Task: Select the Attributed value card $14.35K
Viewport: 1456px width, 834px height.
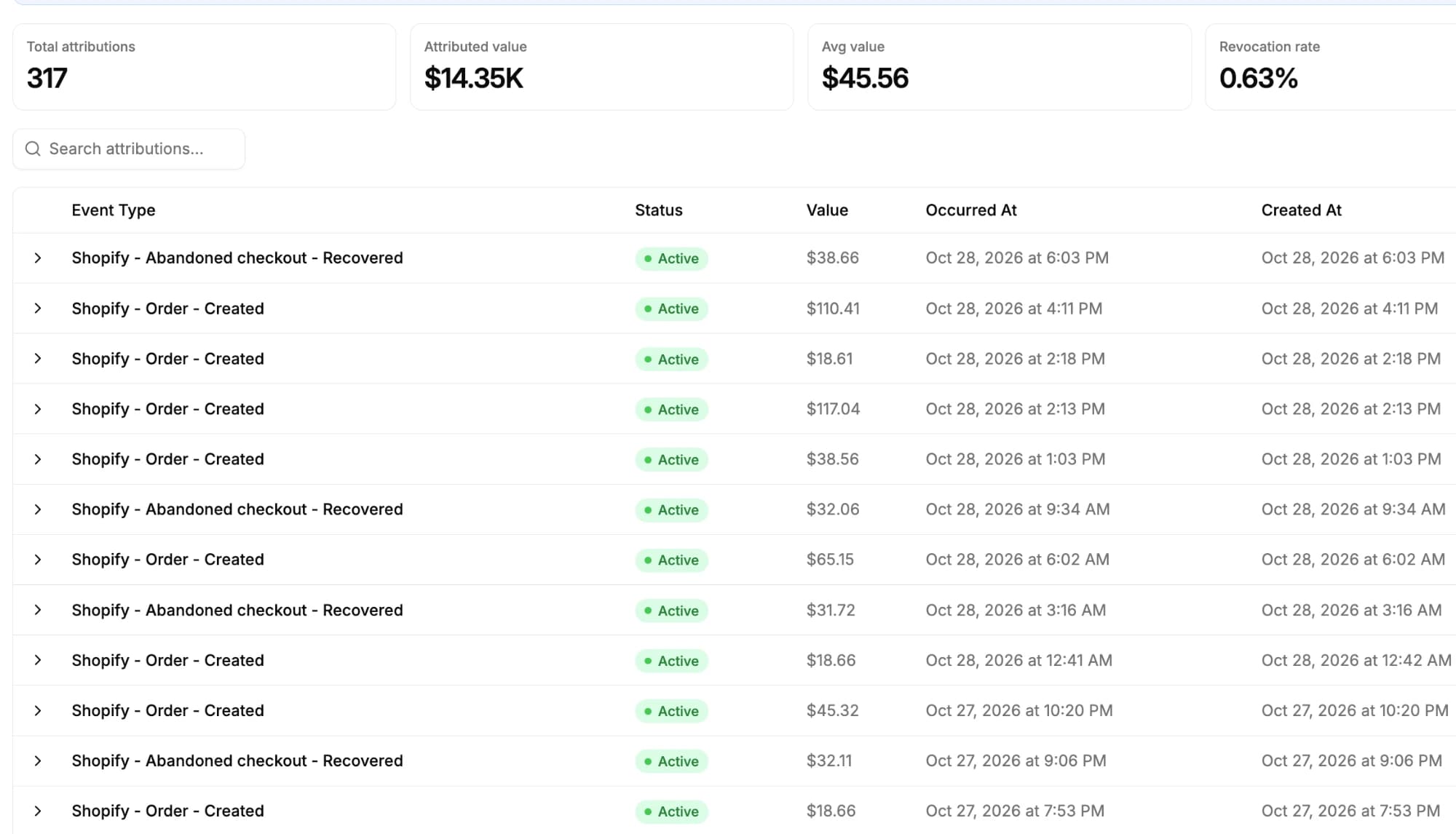Action: click(x=602, y=67)
